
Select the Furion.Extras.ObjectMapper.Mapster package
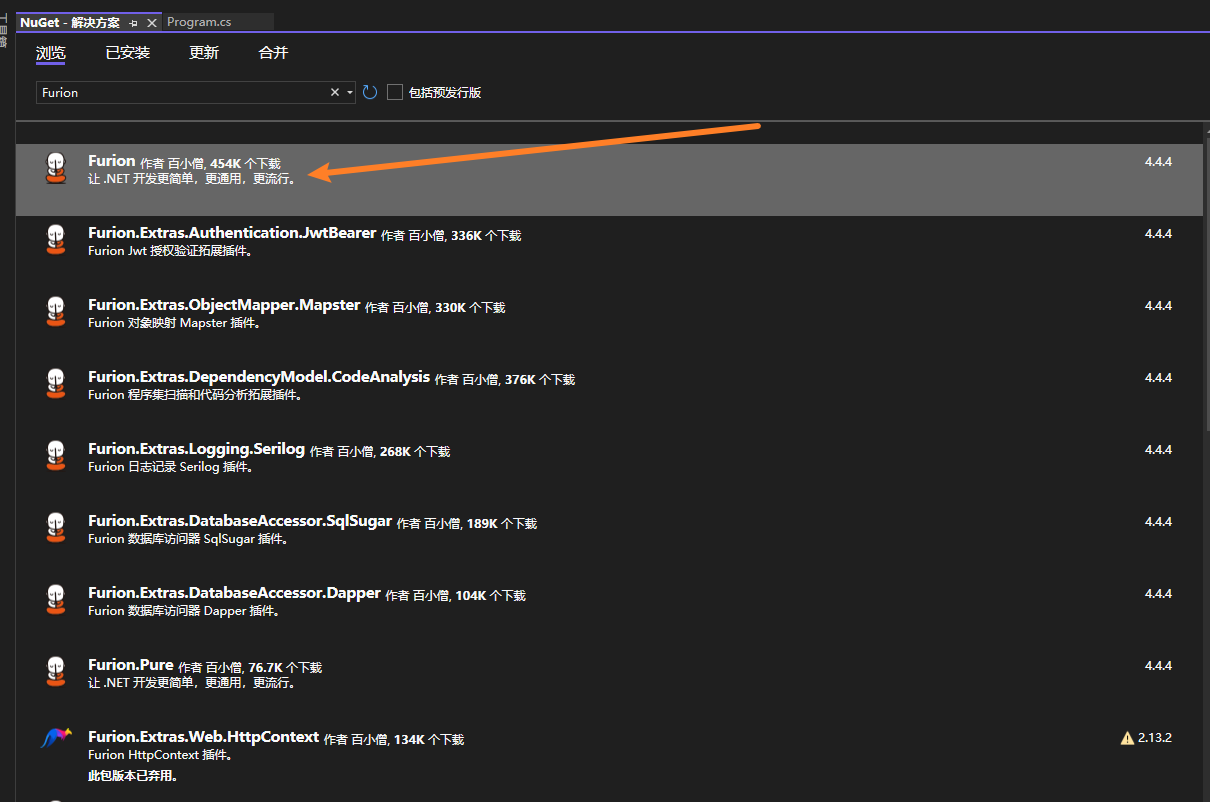click(224, 306)
